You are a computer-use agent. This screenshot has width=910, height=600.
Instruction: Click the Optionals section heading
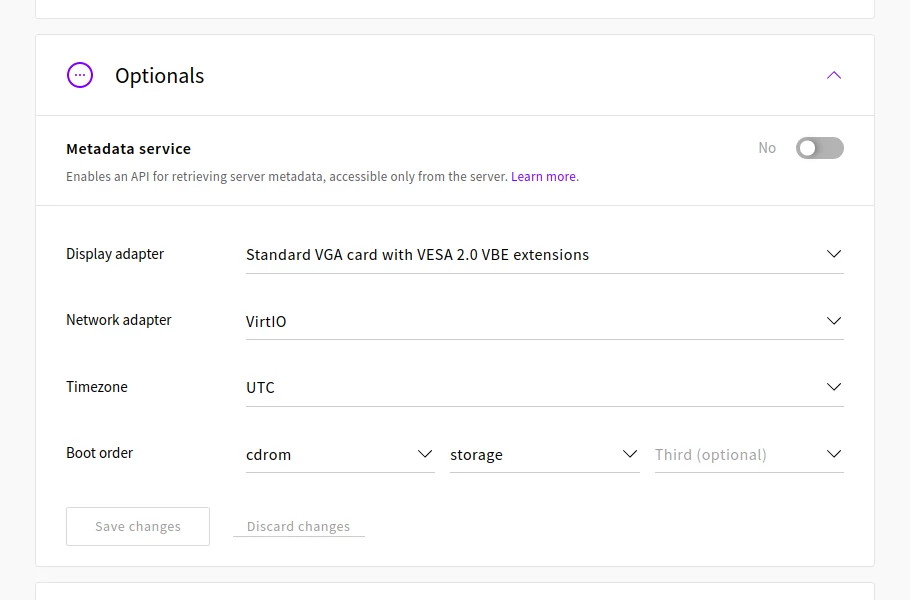160,75
